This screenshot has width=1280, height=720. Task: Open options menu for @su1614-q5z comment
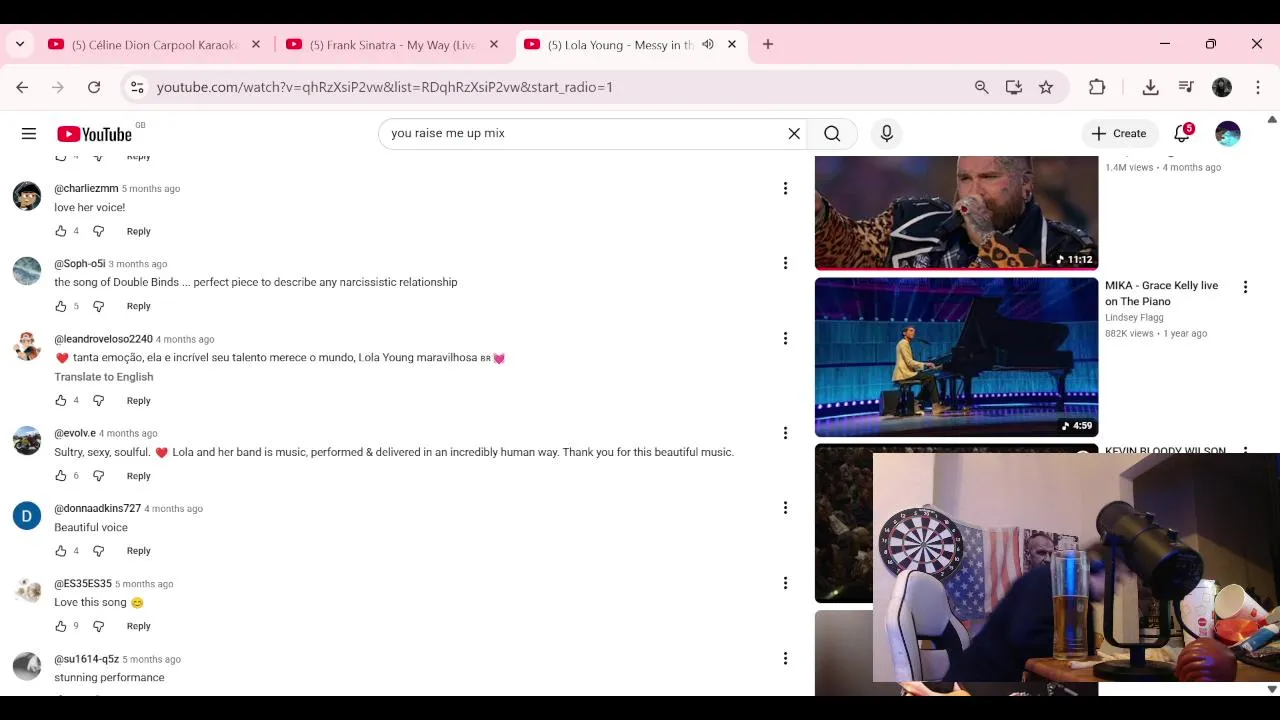tap(785, 658)
